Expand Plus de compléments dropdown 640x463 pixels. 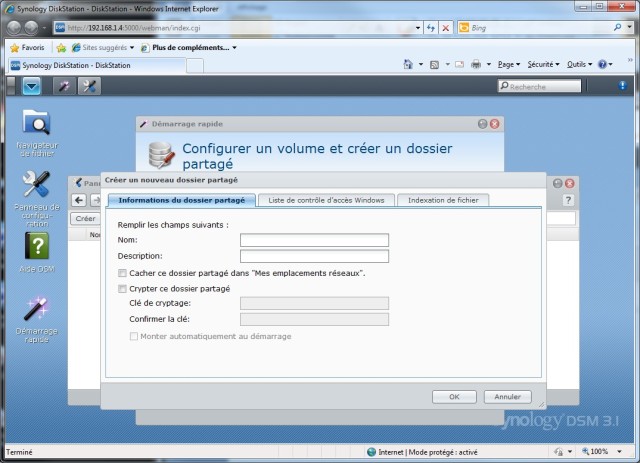pyautogui.click(x=234, y=48)
